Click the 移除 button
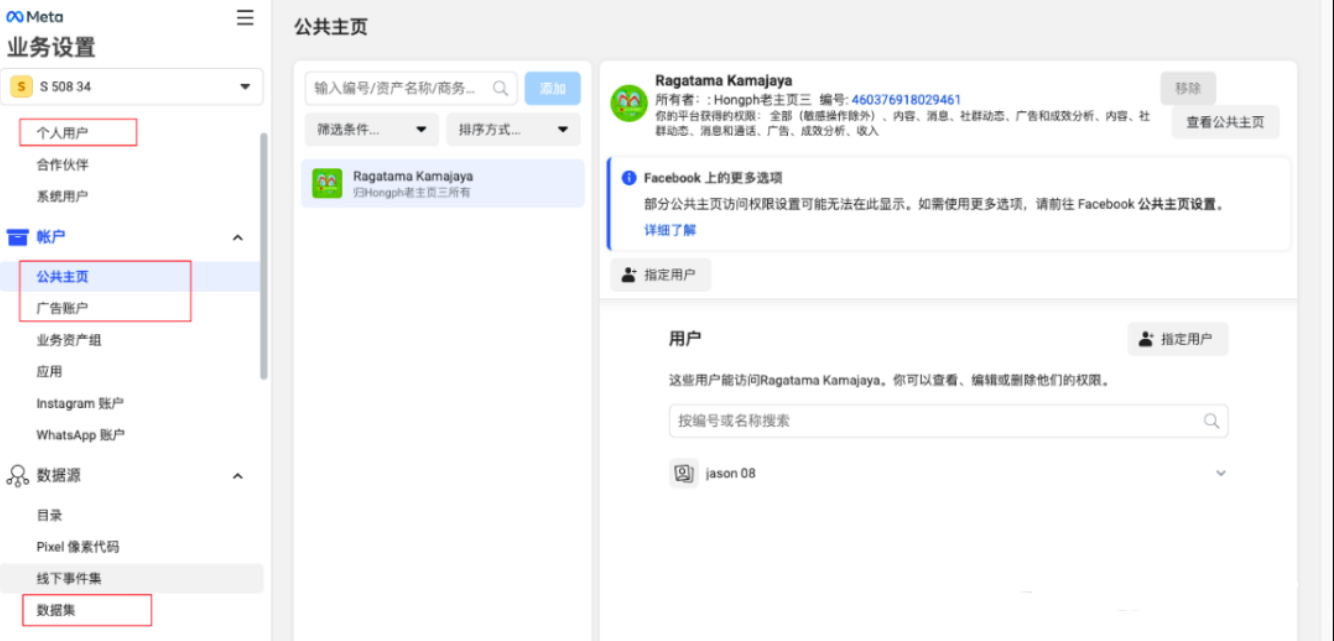Screen dimensions: 1334x641 point(1188,88)
